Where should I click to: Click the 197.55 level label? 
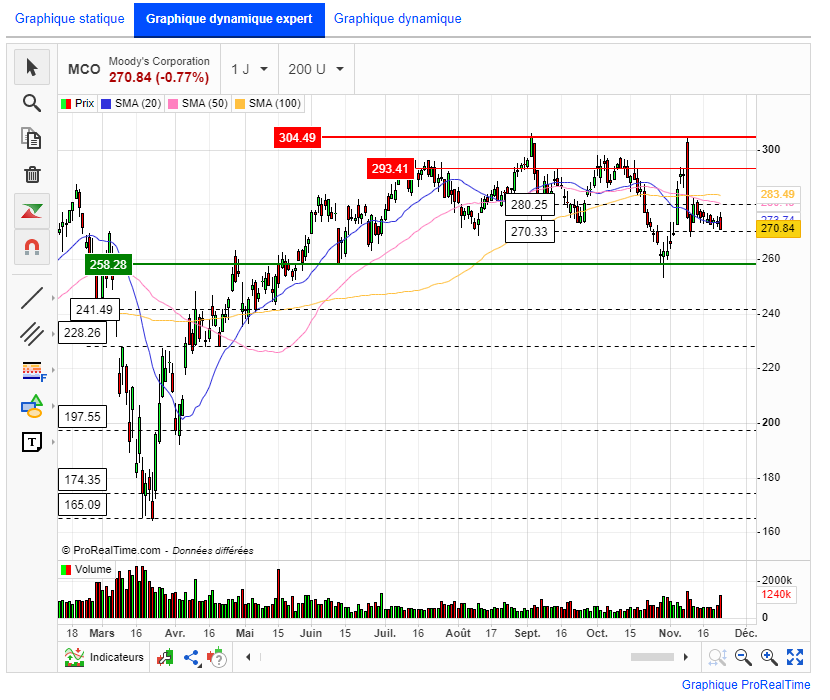[82, 417]
